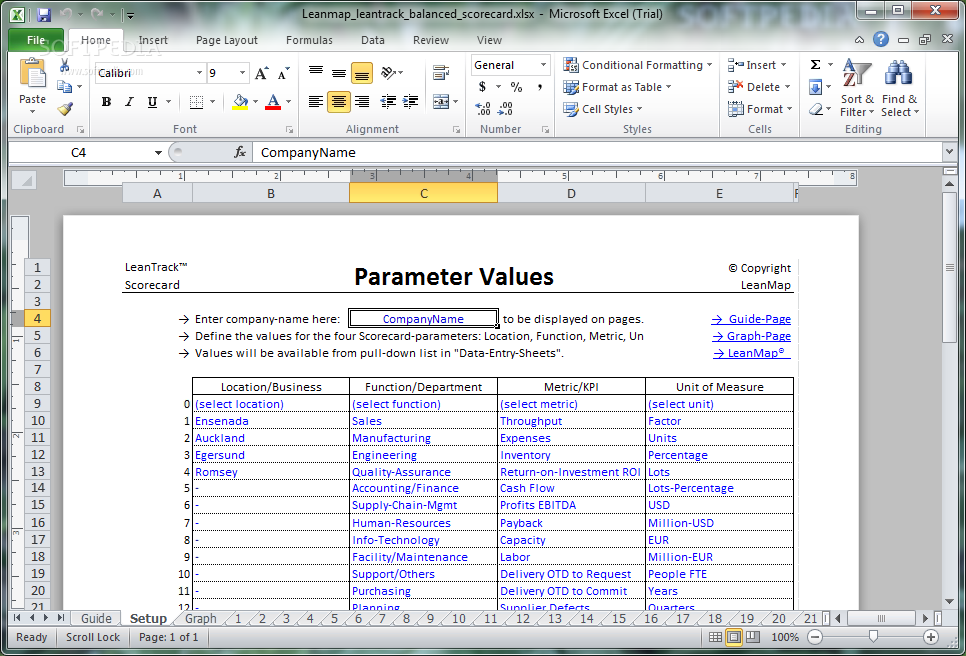
Task: Align cell text left
Action: [x=316, y=102]
